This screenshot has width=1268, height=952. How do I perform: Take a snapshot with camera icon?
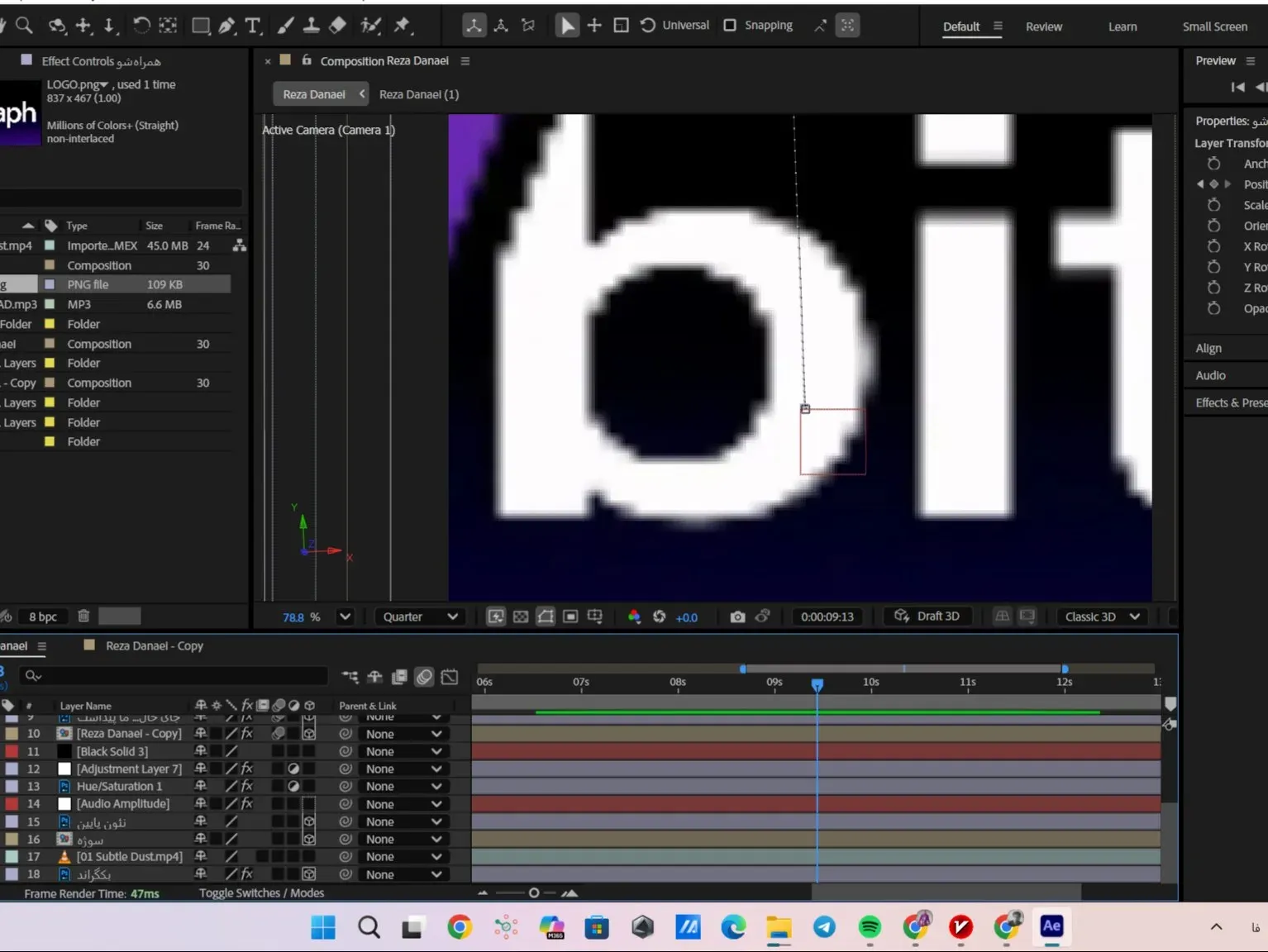point(737,616)
